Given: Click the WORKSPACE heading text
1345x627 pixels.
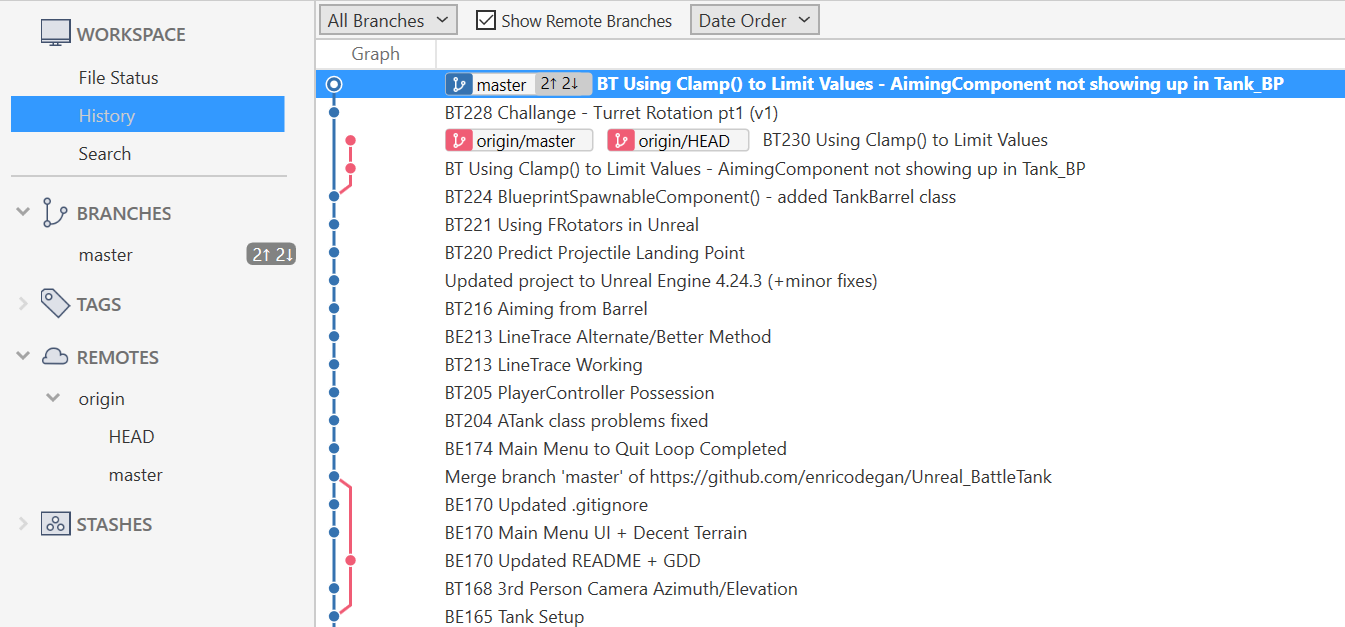Looking at the screenshot, I should pyautogui.click(x=131, y=34).
